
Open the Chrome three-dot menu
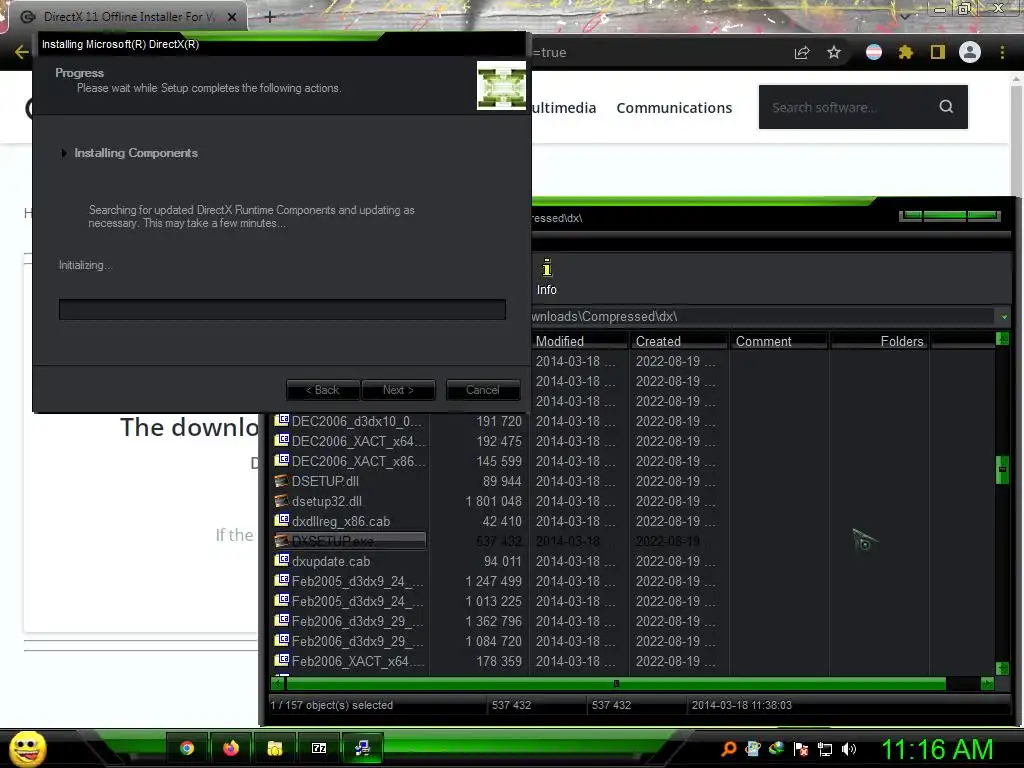coord(1002,52)
